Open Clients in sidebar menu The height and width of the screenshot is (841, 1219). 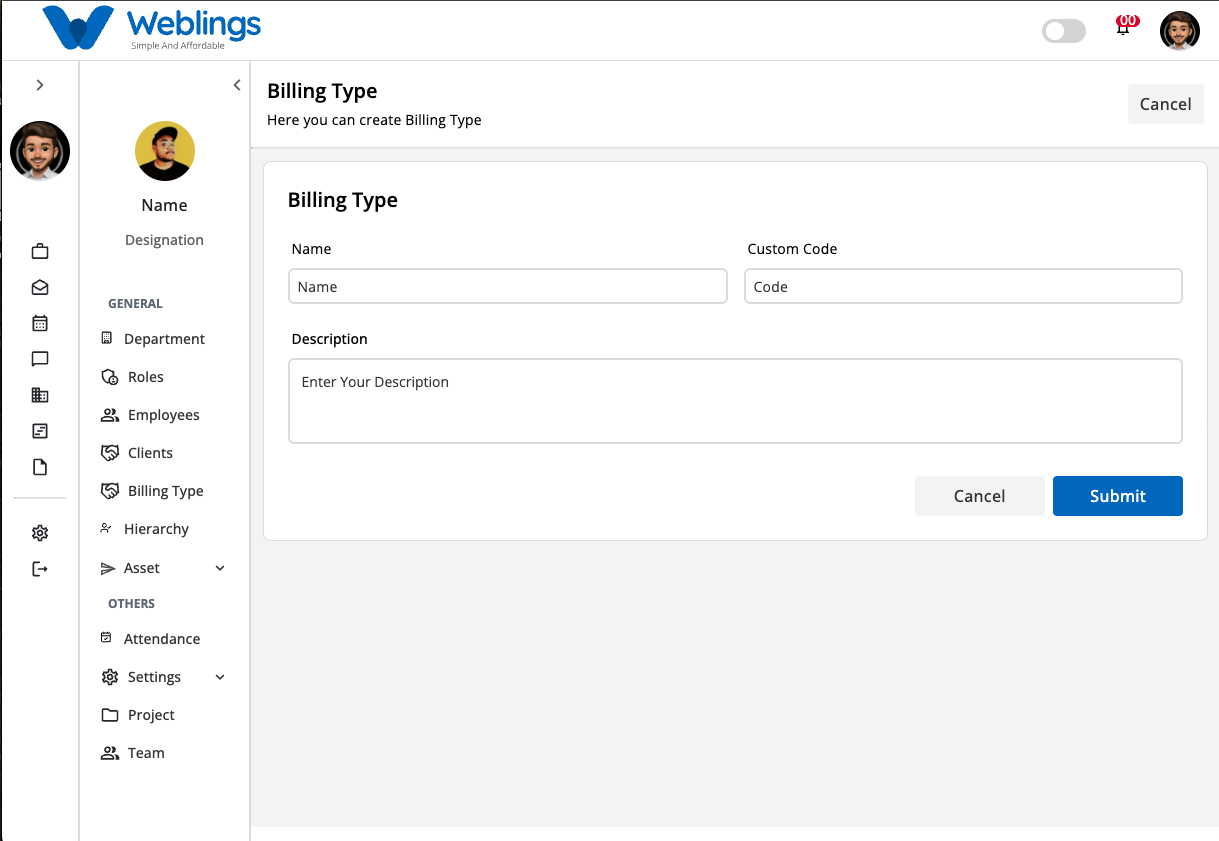(x=150, y=453)
